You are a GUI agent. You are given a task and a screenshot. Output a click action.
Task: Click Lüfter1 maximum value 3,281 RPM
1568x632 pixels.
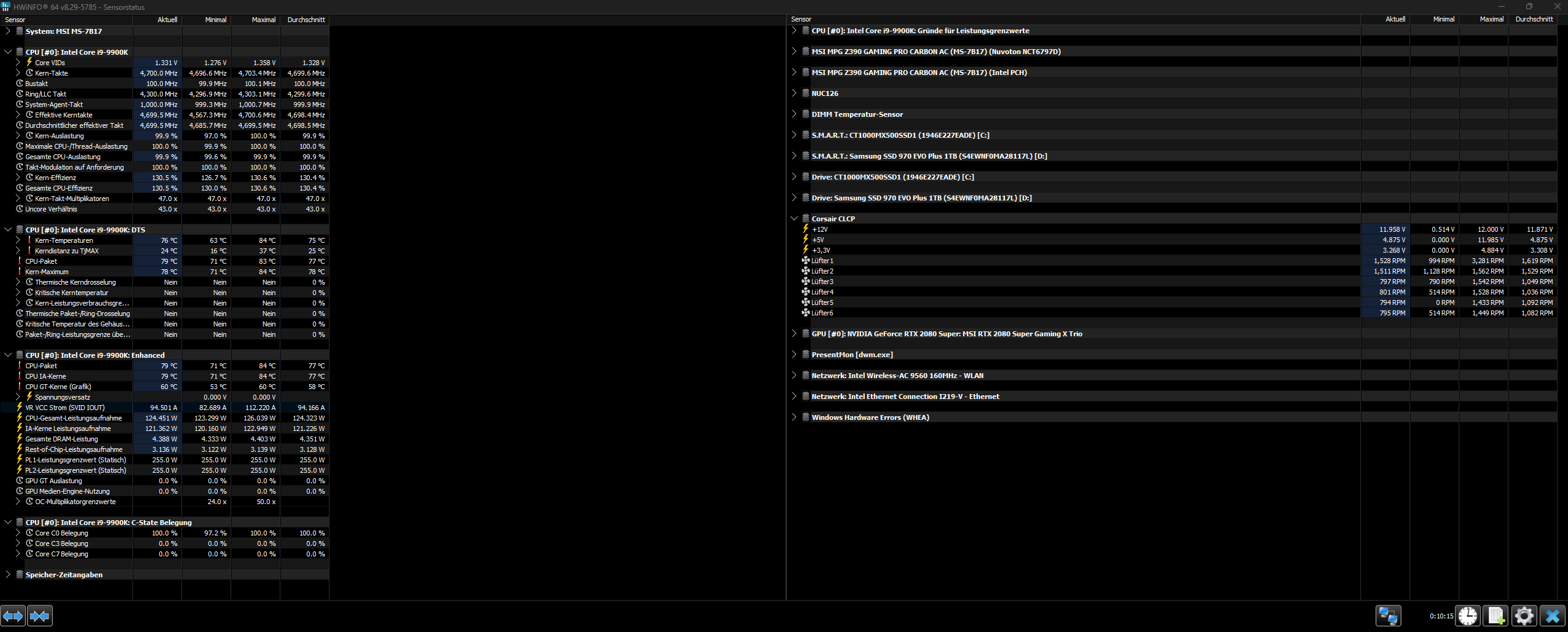[1487, 261]
